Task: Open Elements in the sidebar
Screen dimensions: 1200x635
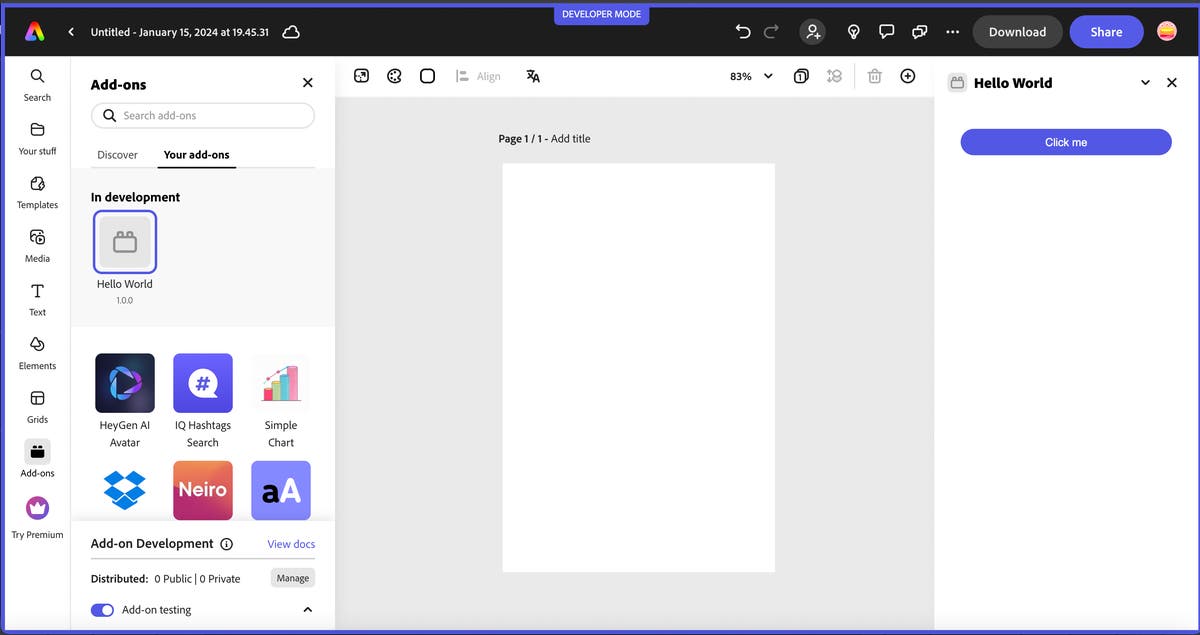Action: click(37, 354)
